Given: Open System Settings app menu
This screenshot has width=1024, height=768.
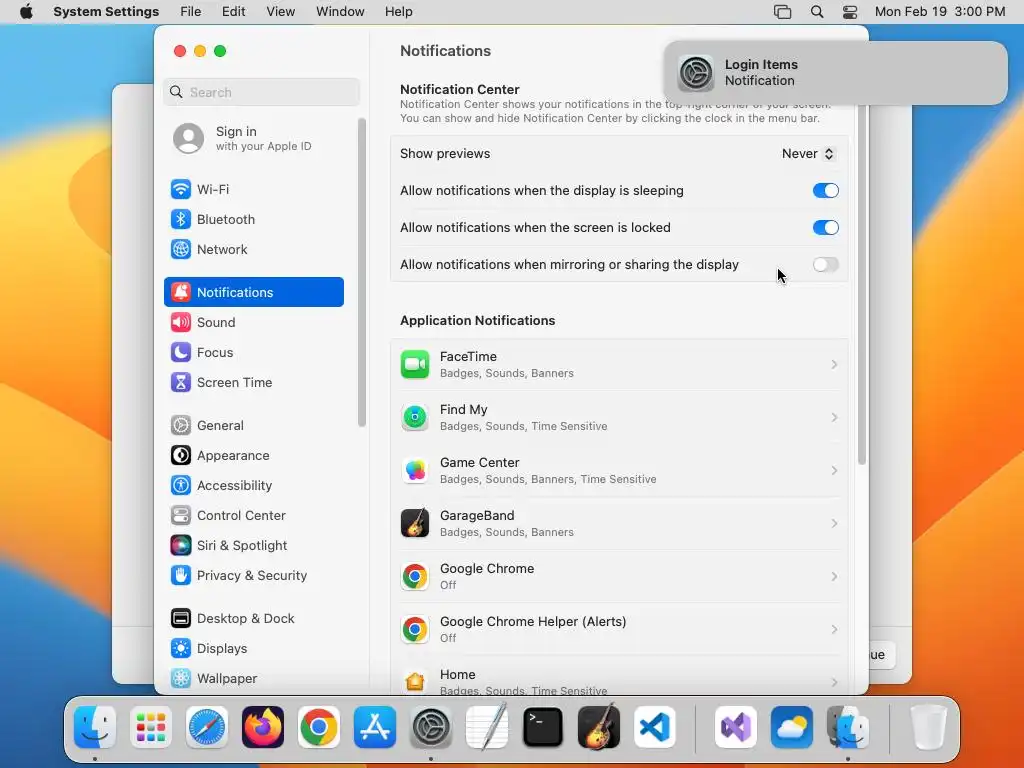Looking at the screenshot, I should (x=106, y=12).
